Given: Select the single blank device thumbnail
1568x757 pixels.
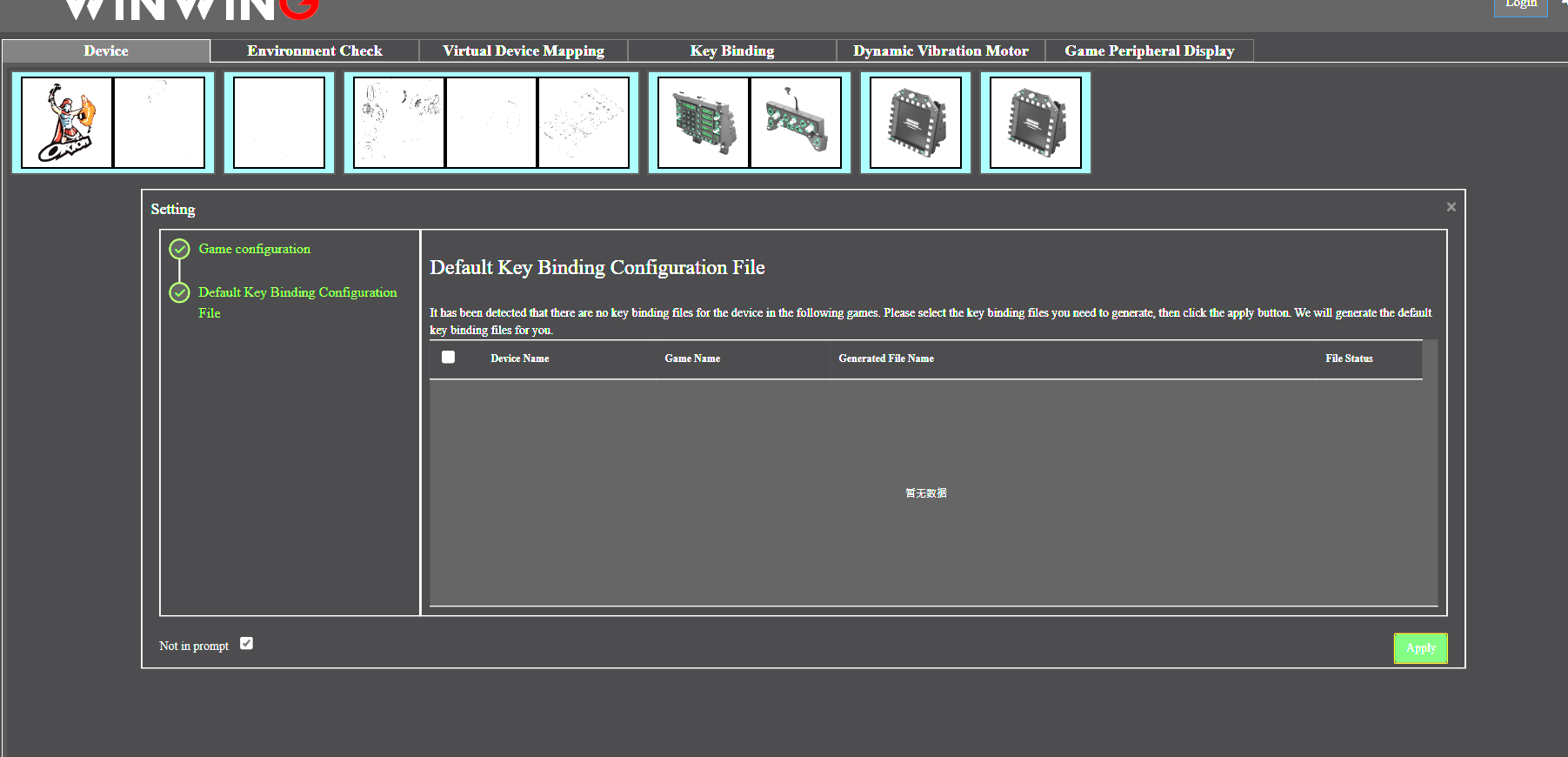Looking at the screenshot, I should point(279,123).
